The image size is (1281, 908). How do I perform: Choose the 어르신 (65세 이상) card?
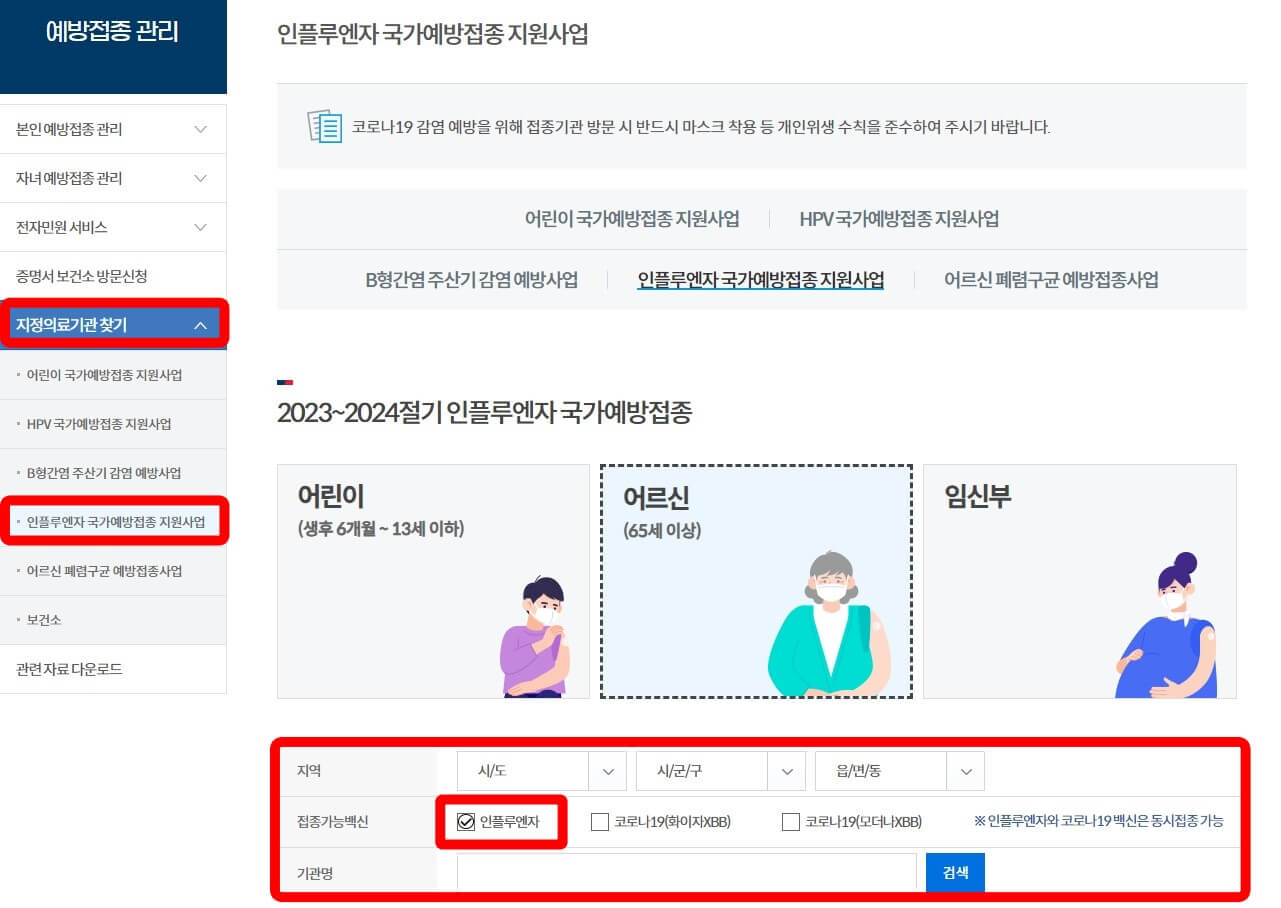tap(756, 581)
